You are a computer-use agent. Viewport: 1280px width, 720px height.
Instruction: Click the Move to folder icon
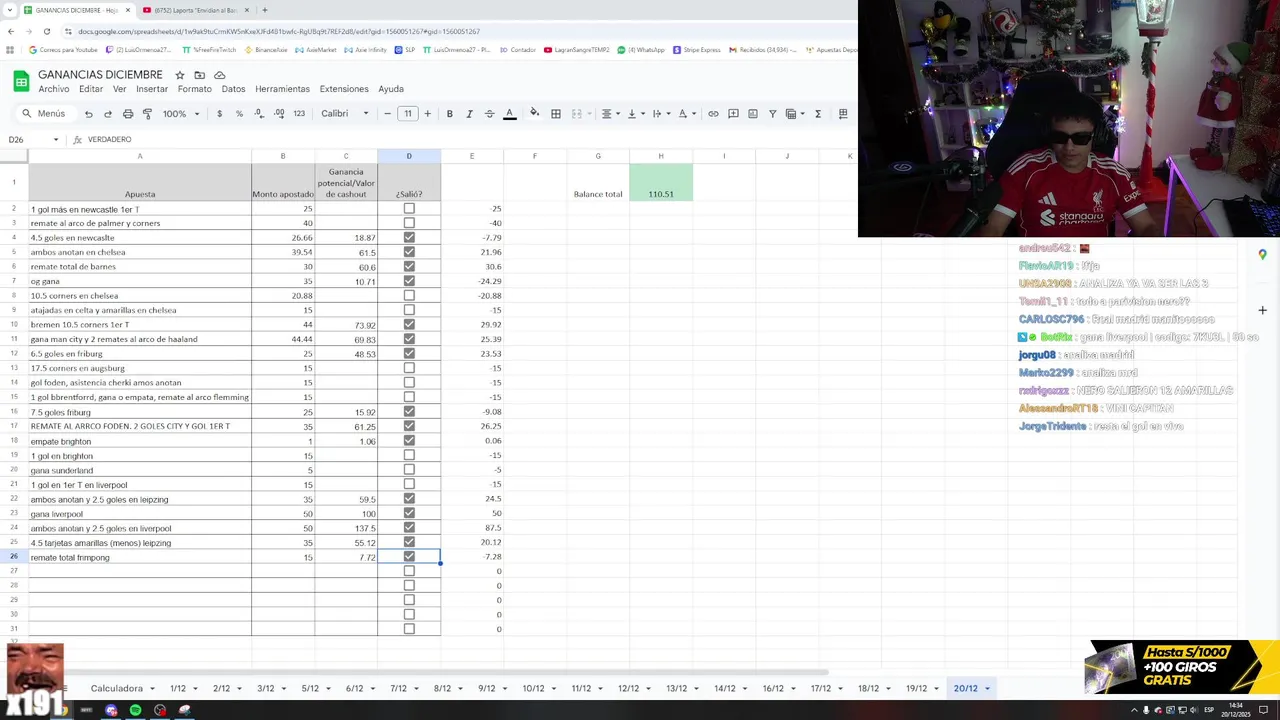(200, 75)
